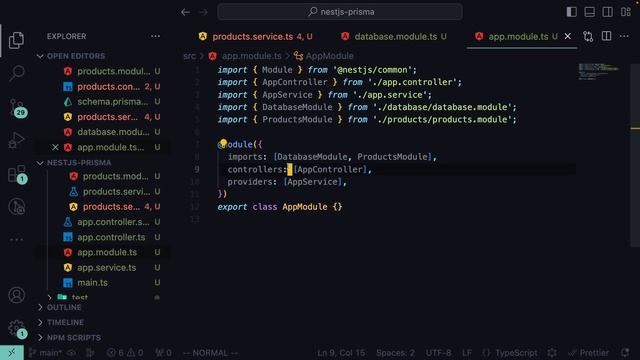Image resolution: width=640 pixels, height=360 pixels.
Task: Open the Explorer views and more actions menu
Action: 155,36
